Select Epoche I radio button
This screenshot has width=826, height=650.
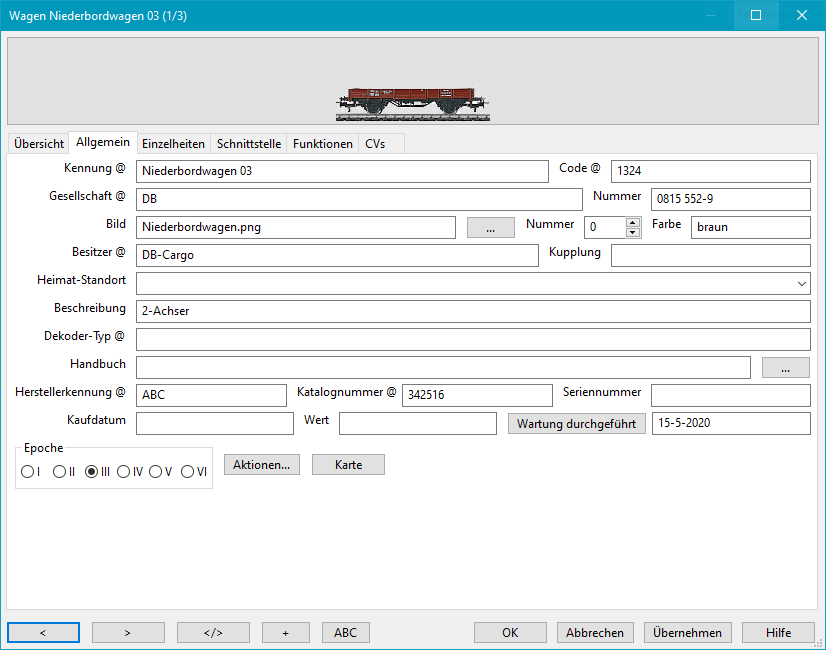[27, 472]
